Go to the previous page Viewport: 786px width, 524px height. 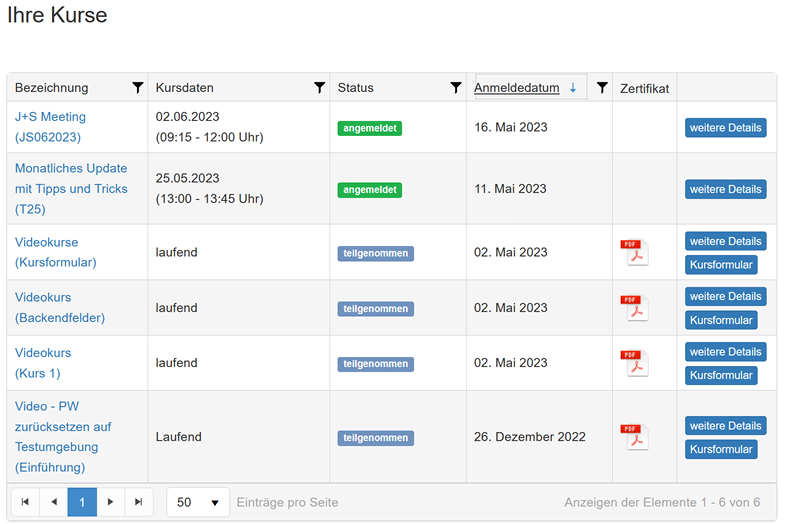(54, 502)
